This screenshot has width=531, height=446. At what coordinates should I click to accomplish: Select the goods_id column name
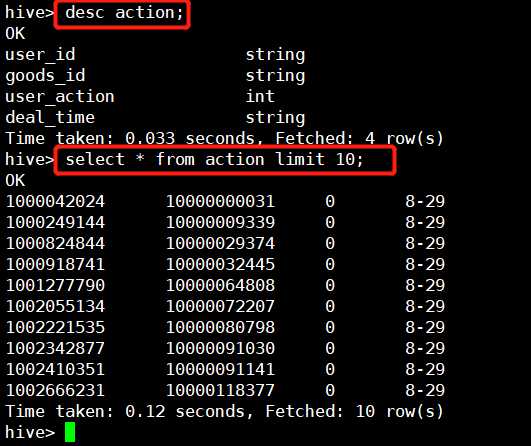45,76
